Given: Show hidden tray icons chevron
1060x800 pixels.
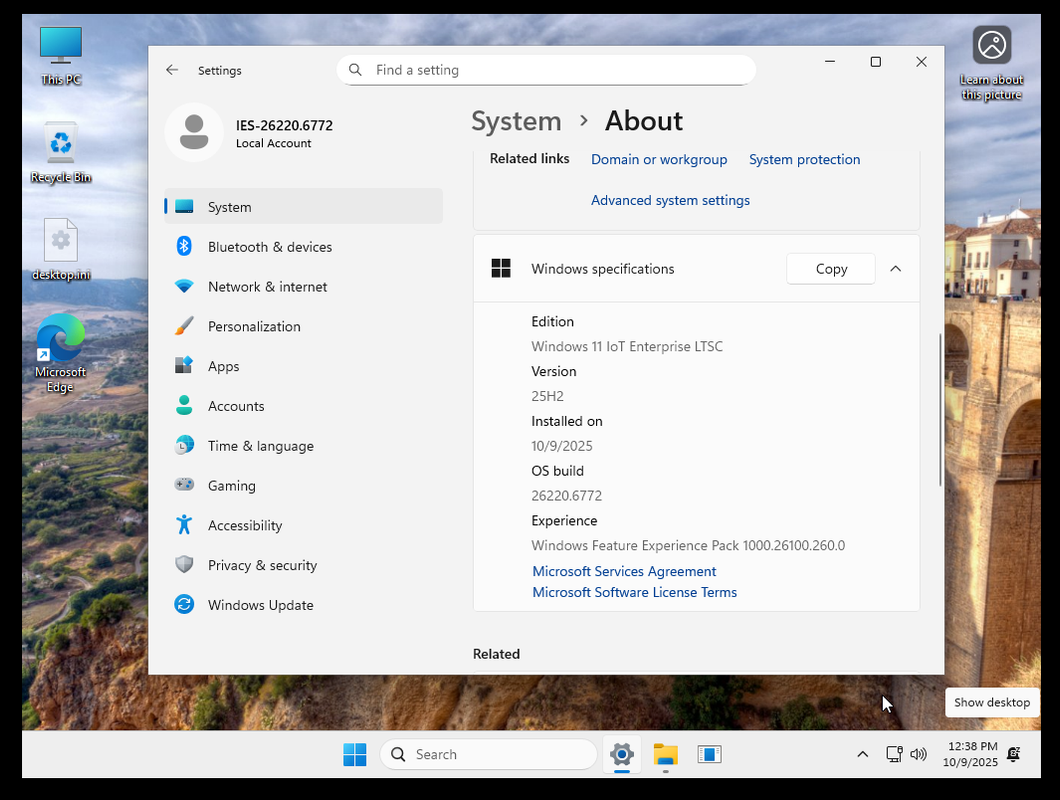Looking at the screenshot, I should pyautogui.click(x=863, y=753).
